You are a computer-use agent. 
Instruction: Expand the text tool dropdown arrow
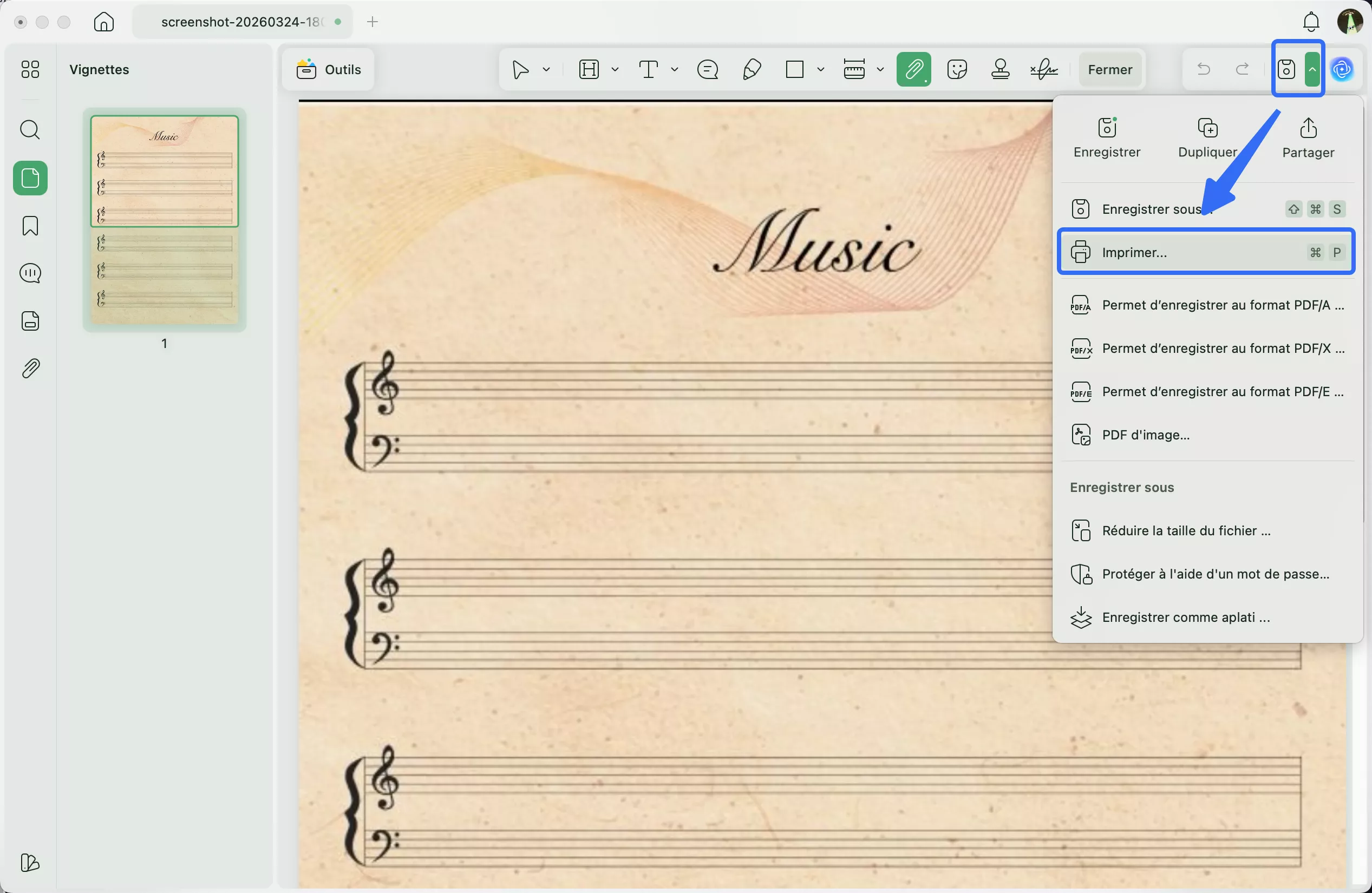[675, 70]
